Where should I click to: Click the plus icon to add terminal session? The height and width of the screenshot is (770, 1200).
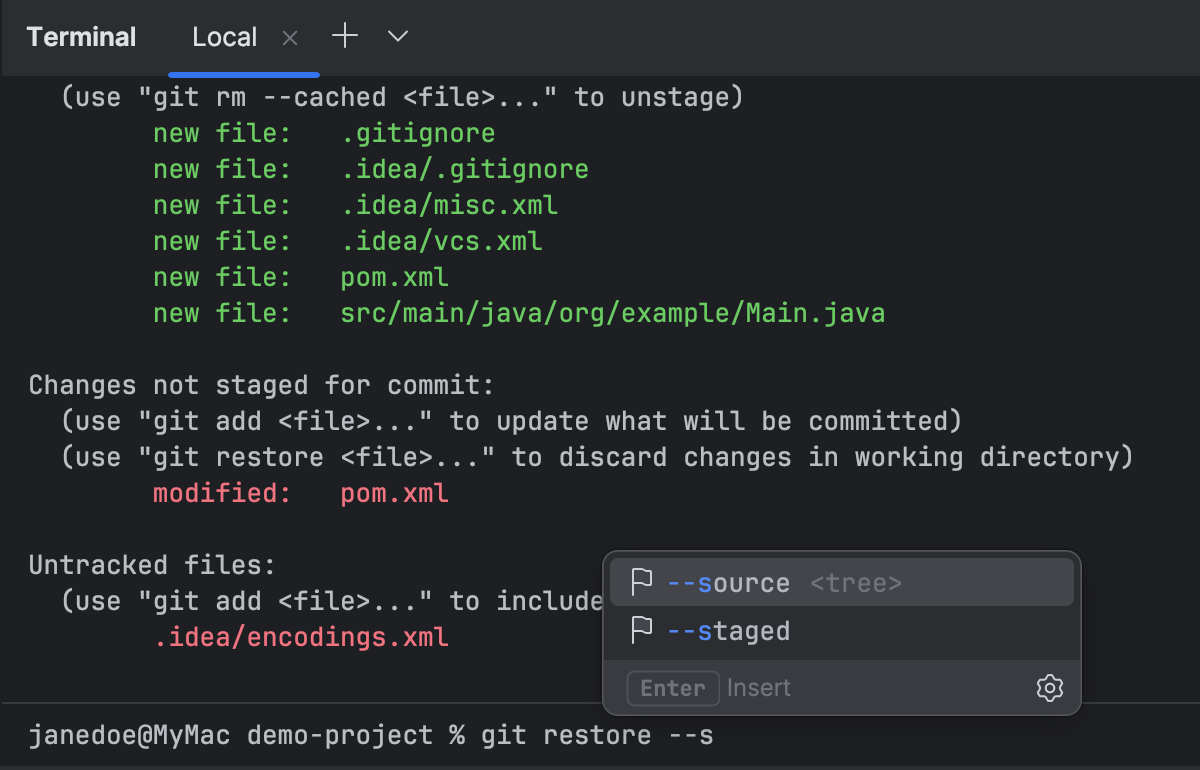344,36
